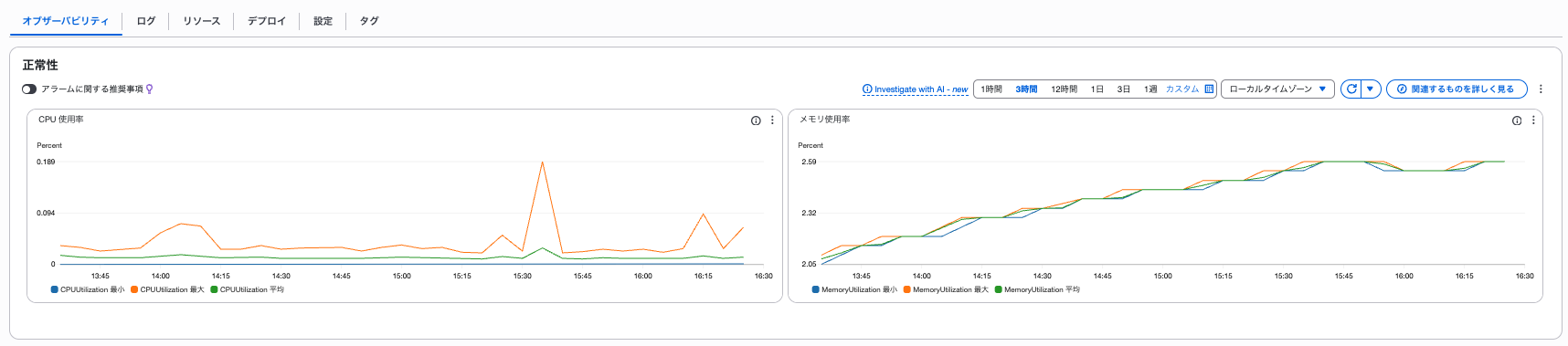This screenshot has height=346, width=1568.
Task: Open the 設定 tab
Action: tap(323, 21)
